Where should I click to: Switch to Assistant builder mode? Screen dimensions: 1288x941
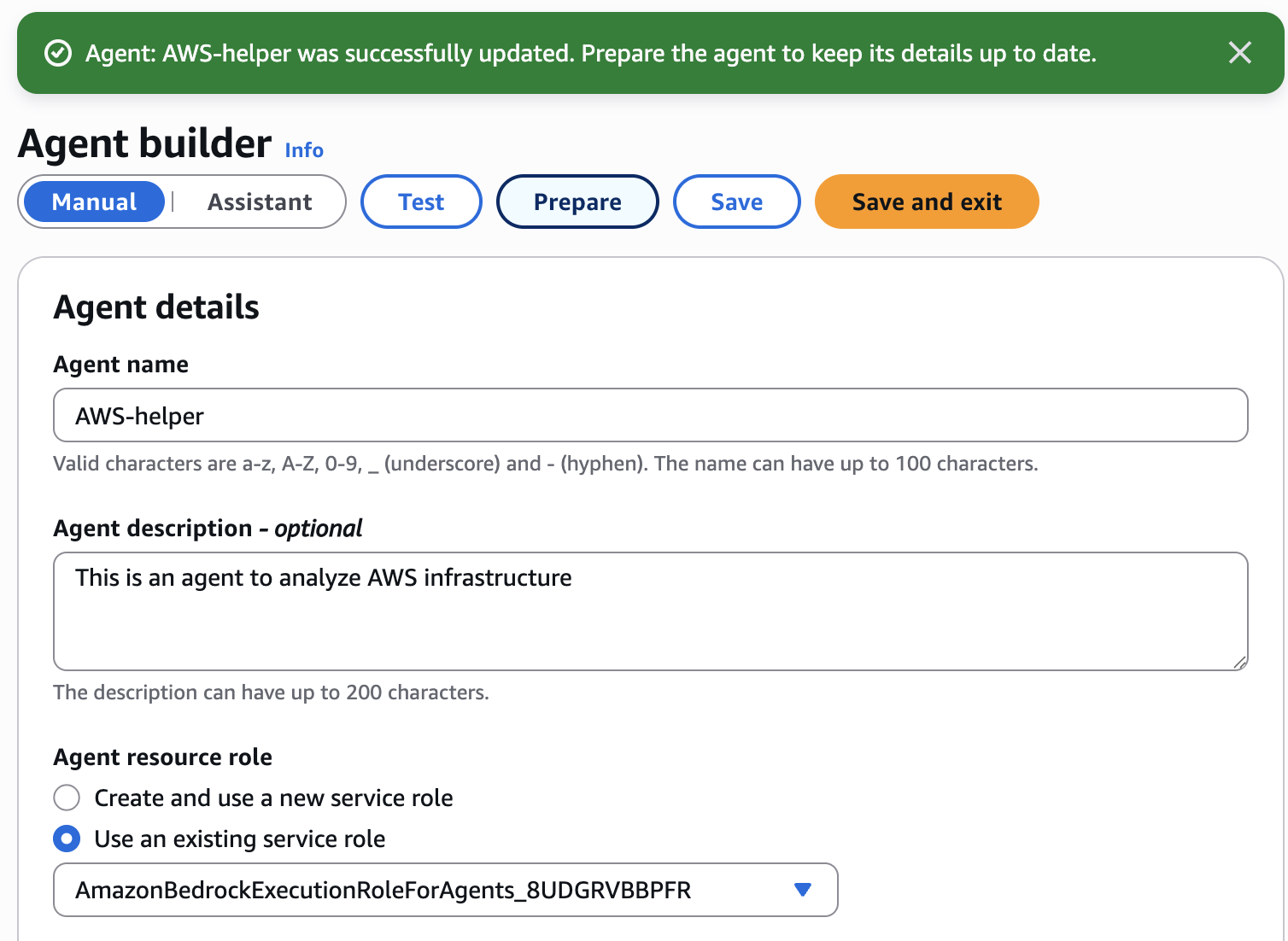click(260, 202)
